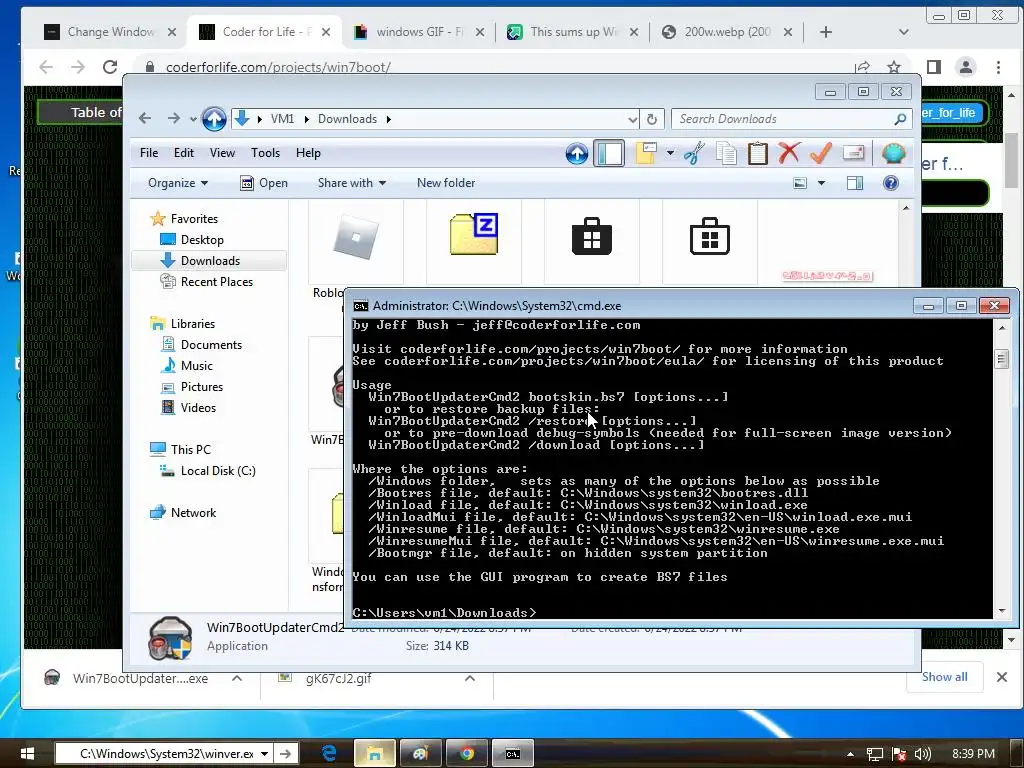Open the Tools menu in Explorer

265,153
